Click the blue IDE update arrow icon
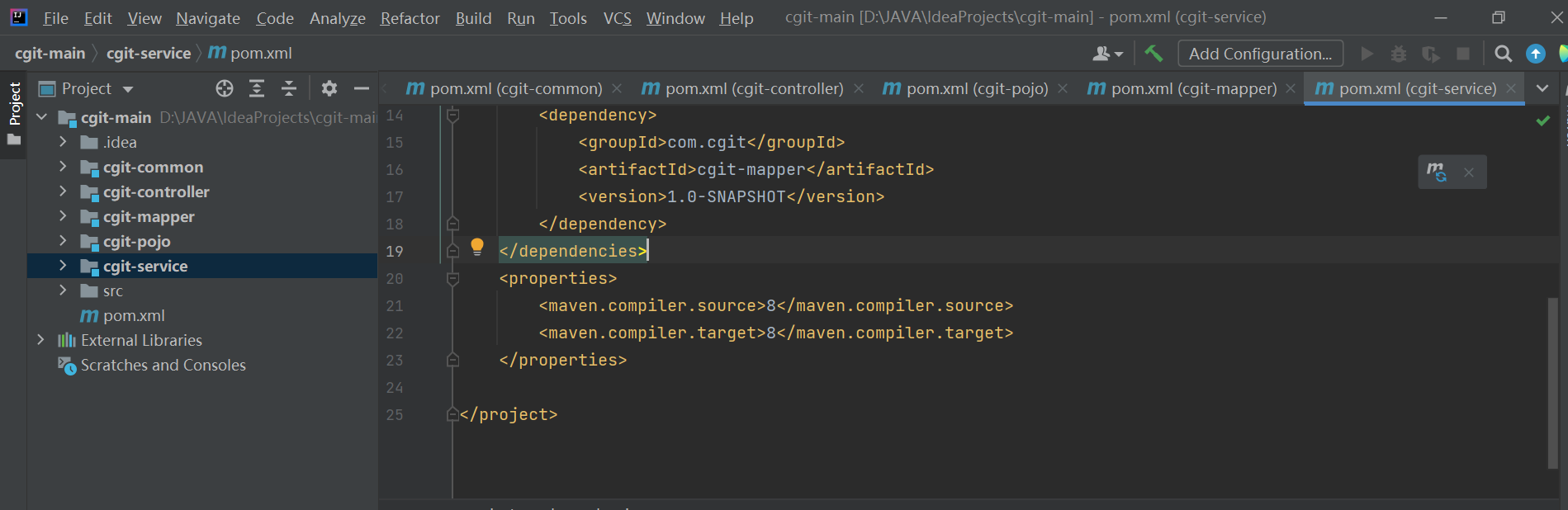Viewport: 1568px width, 510px height. [x=1535, y=54]
